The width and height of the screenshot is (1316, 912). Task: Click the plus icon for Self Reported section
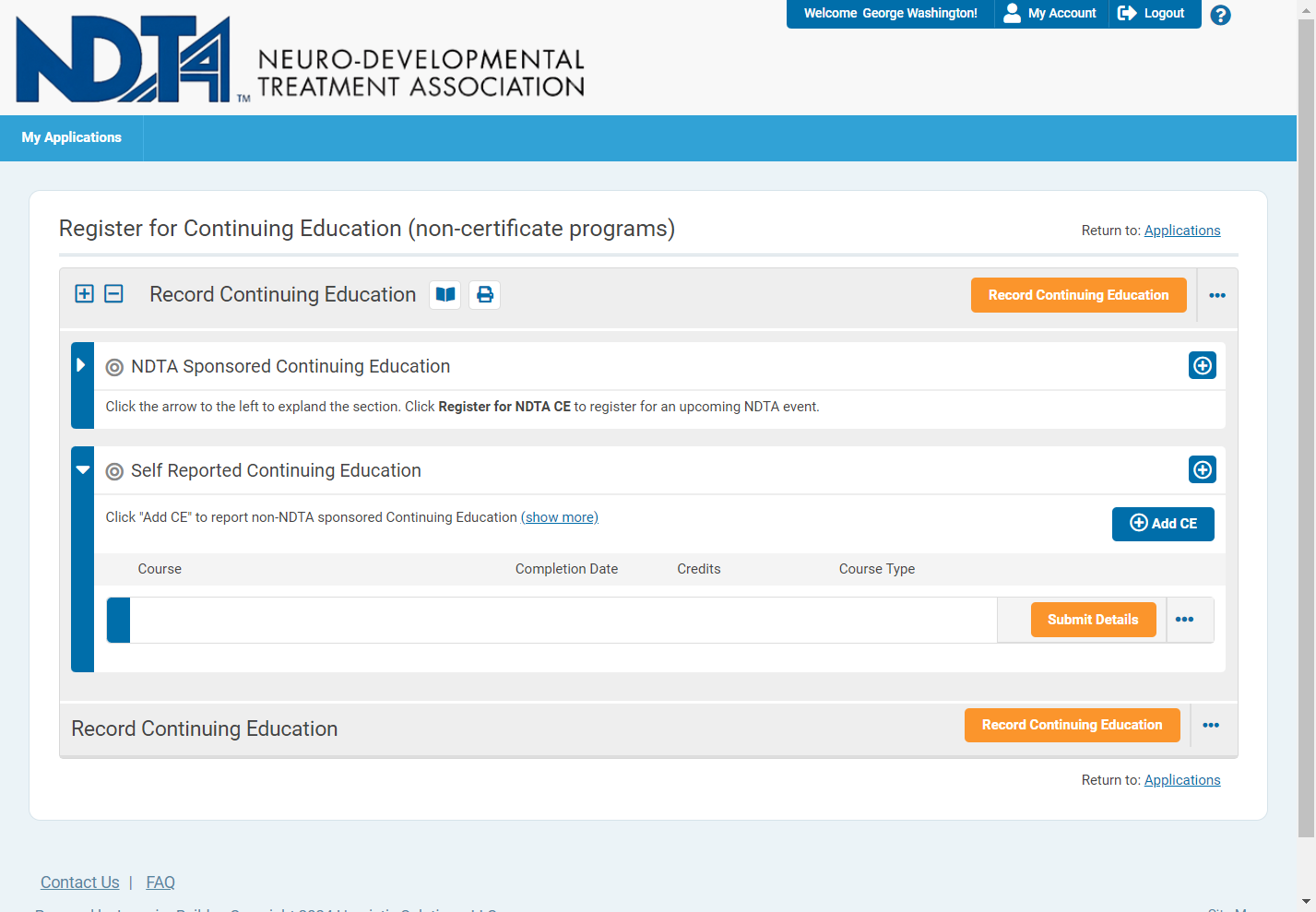[x=1203, y=469]
